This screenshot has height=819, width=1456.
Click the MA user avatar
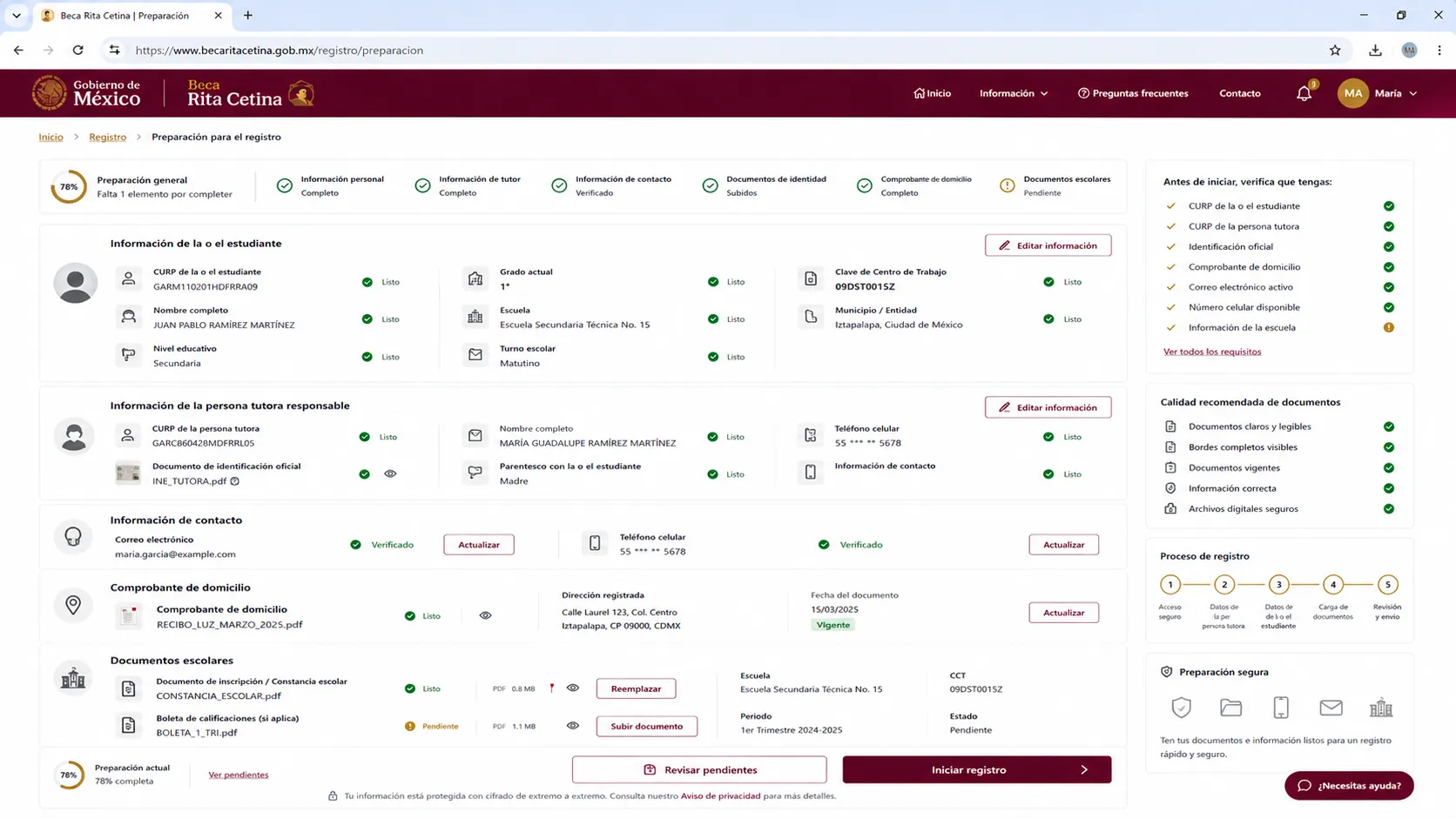pyautogui.click(x=1352, y=93)
